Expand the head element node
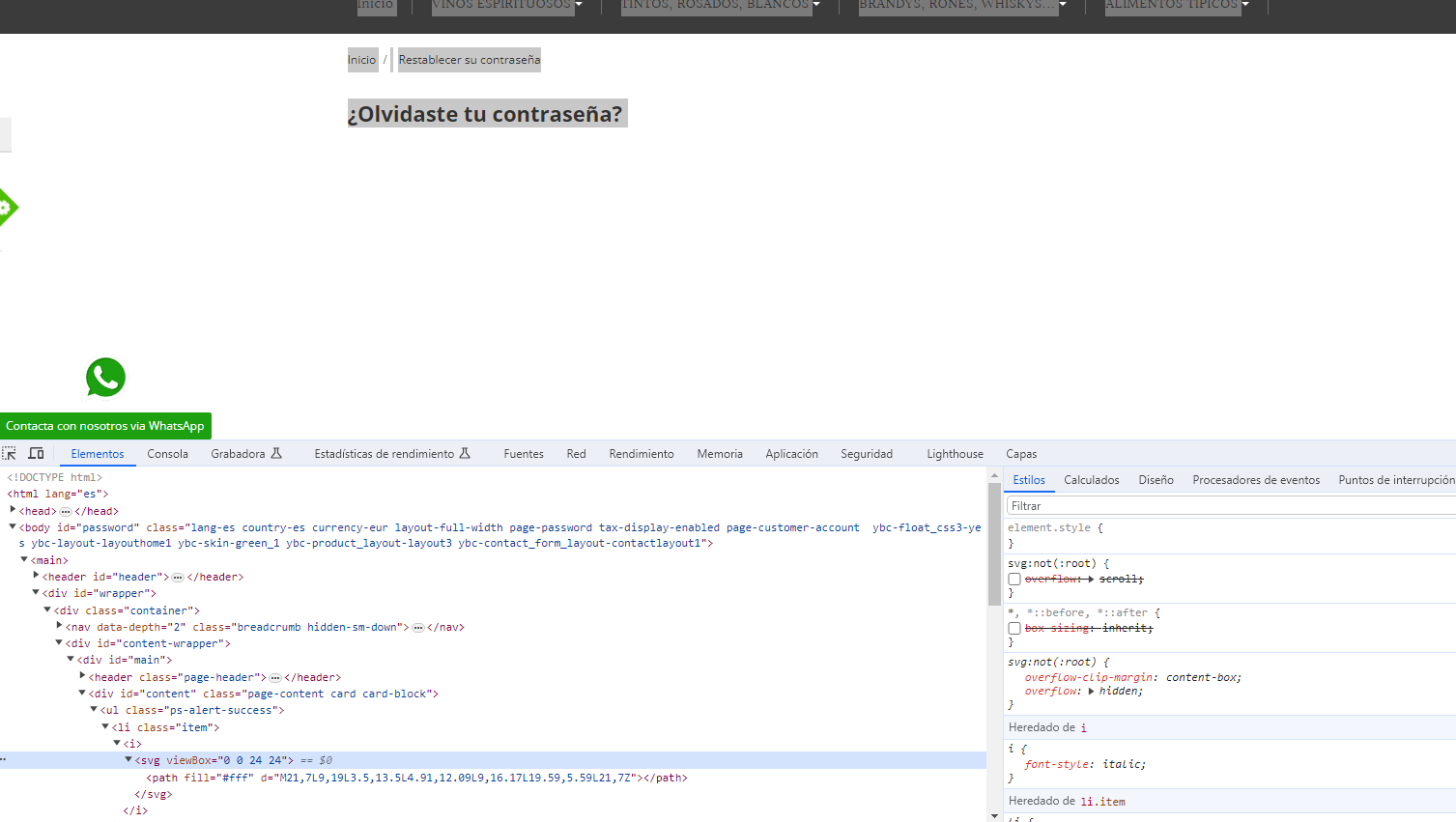1456x822 pixels. [x=13, y=510]
